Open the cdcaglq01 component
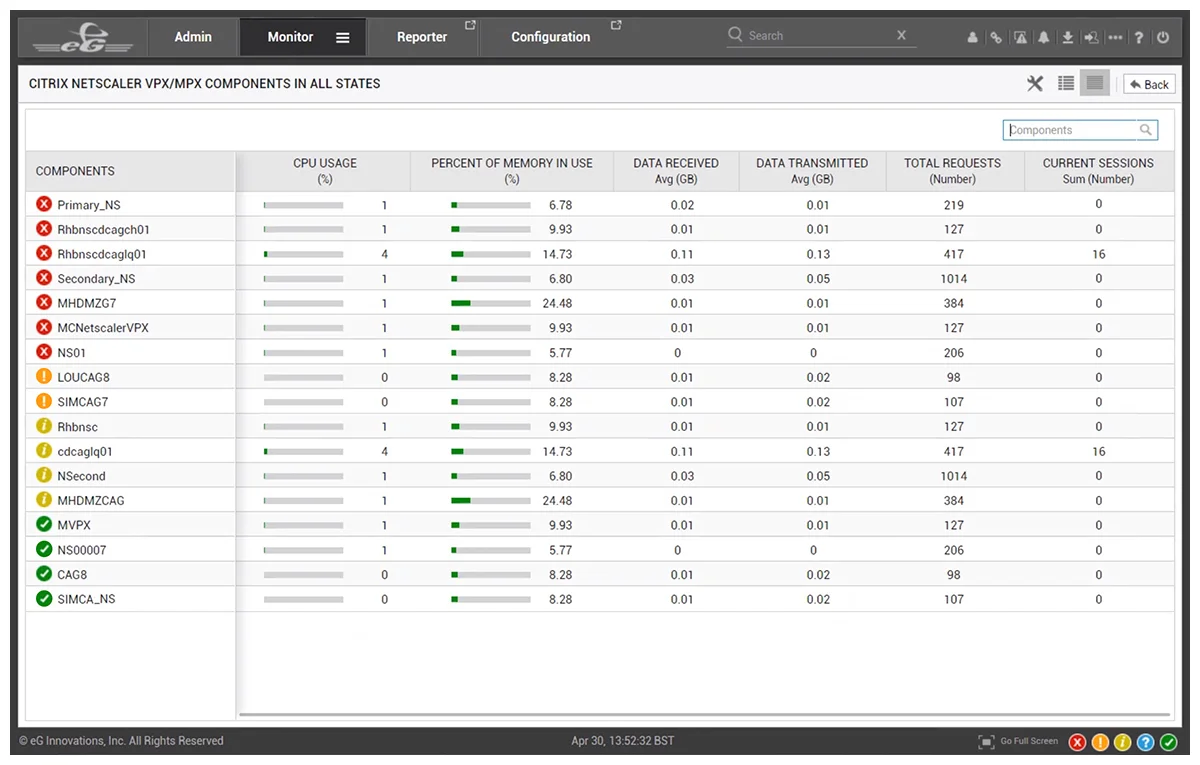The height and width of the screenshot is (765, 1200). tap(85, 451)
